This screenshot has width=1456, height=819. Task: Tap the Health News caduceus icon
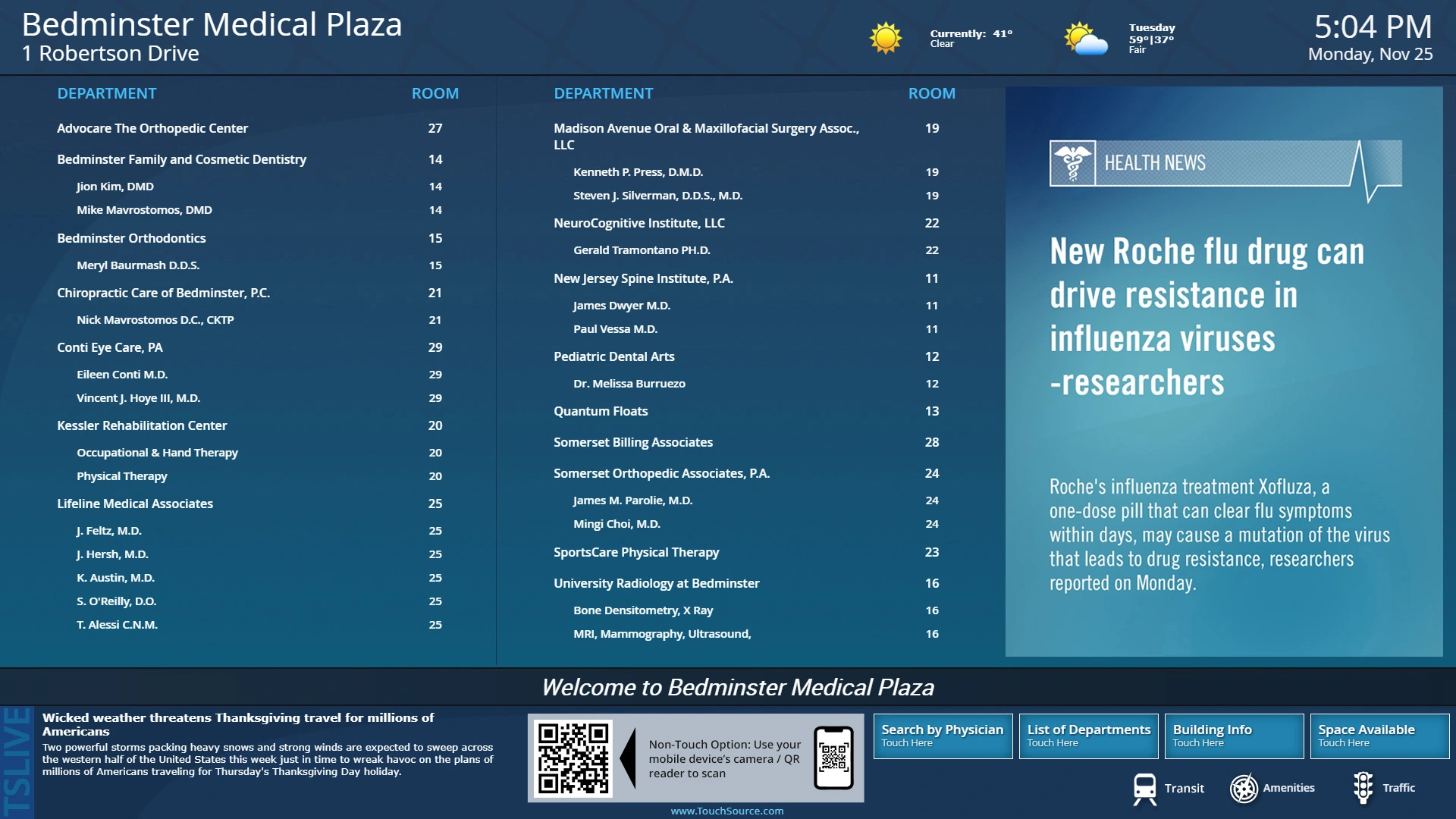click(x=1072, y=163)
